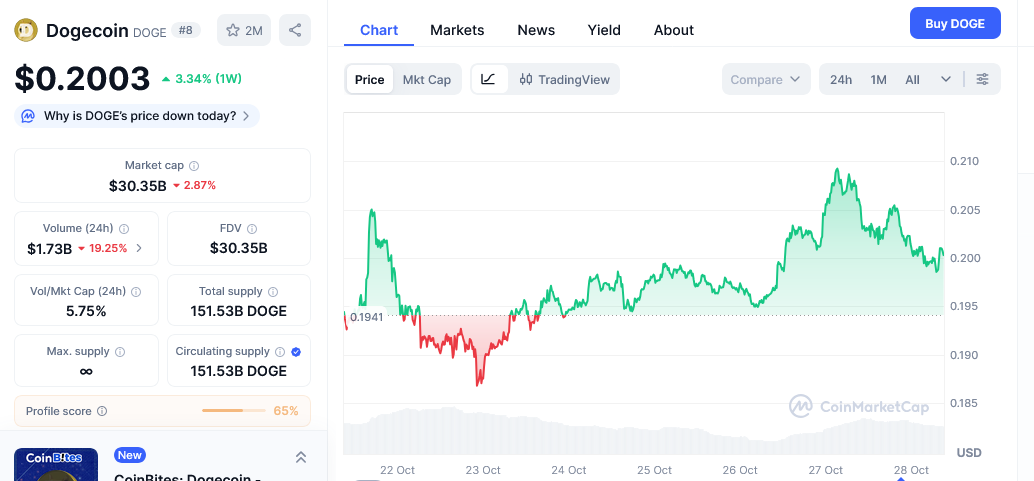Open chart settings sliders icon
Viewport: 1034px width, 481px height.
(x=982, y=79)
